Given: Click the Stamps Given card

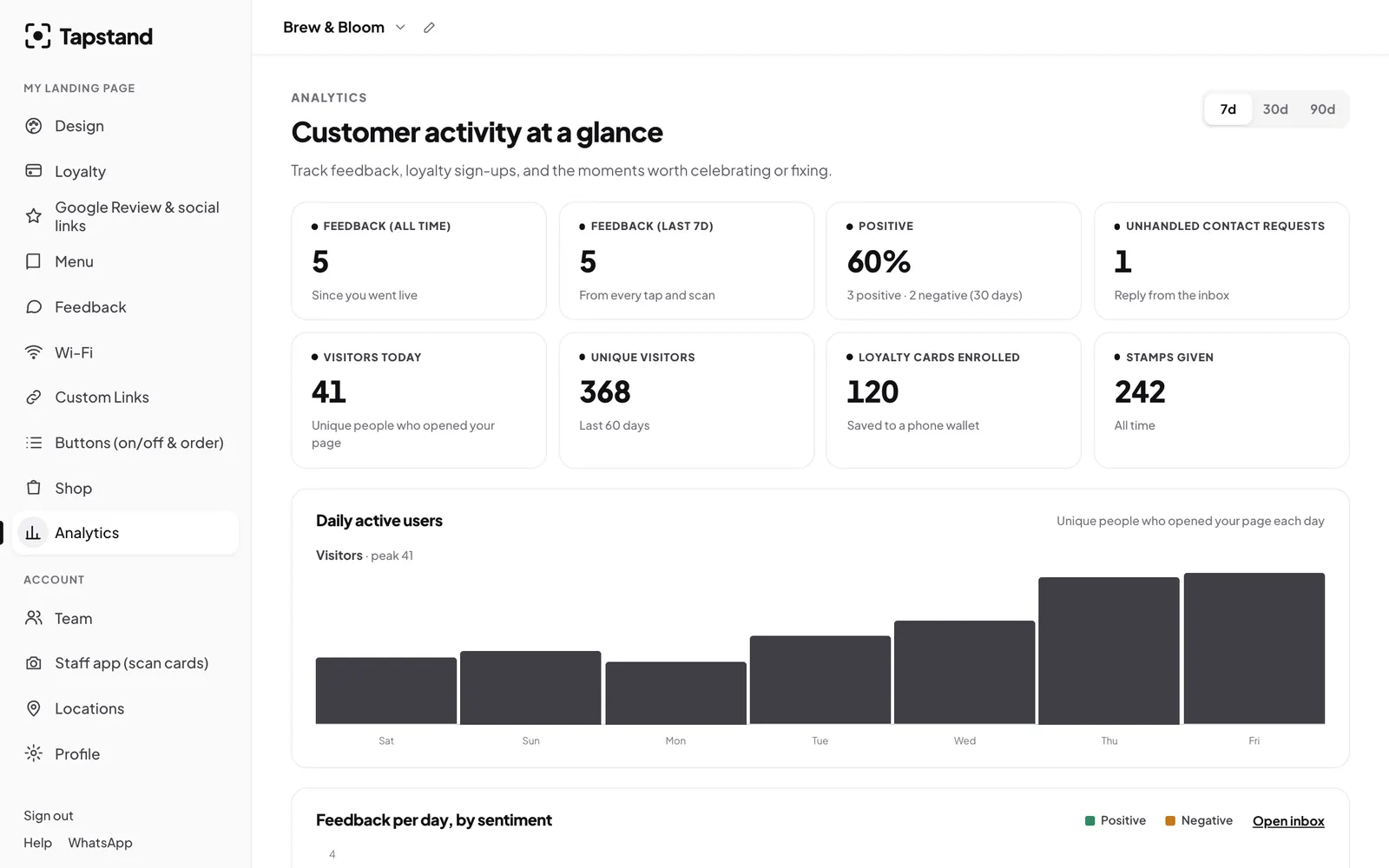Looking at the screenshot, I should pos(1221,400).
